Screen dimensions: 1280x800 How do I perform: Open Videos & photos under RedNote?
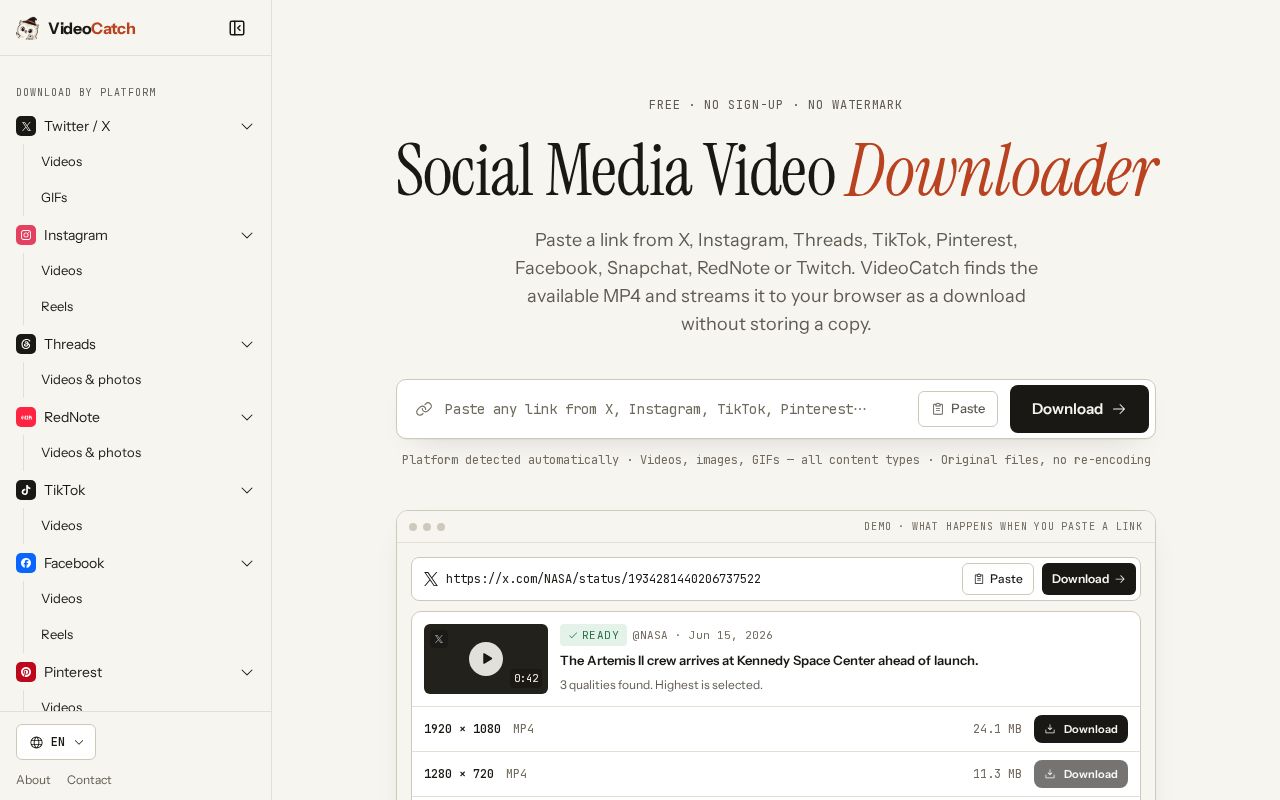tap(91, 453)
